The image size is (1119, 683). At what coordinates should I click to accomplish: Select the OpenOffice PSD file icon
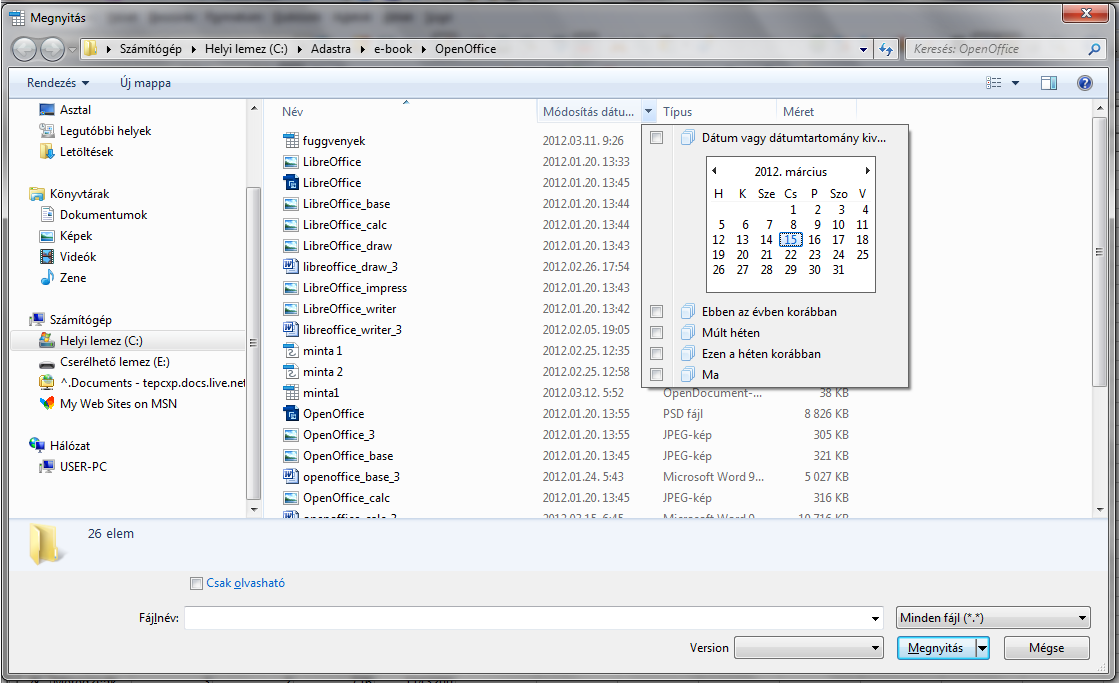(x=290, y=413)
